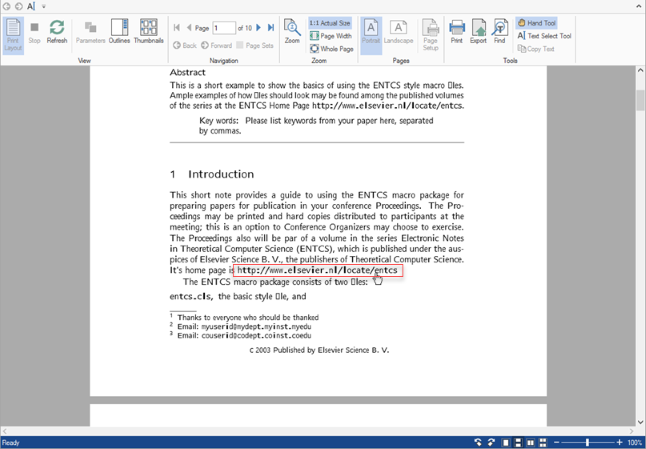
Task: Jump to the last page
Action: 271,28
